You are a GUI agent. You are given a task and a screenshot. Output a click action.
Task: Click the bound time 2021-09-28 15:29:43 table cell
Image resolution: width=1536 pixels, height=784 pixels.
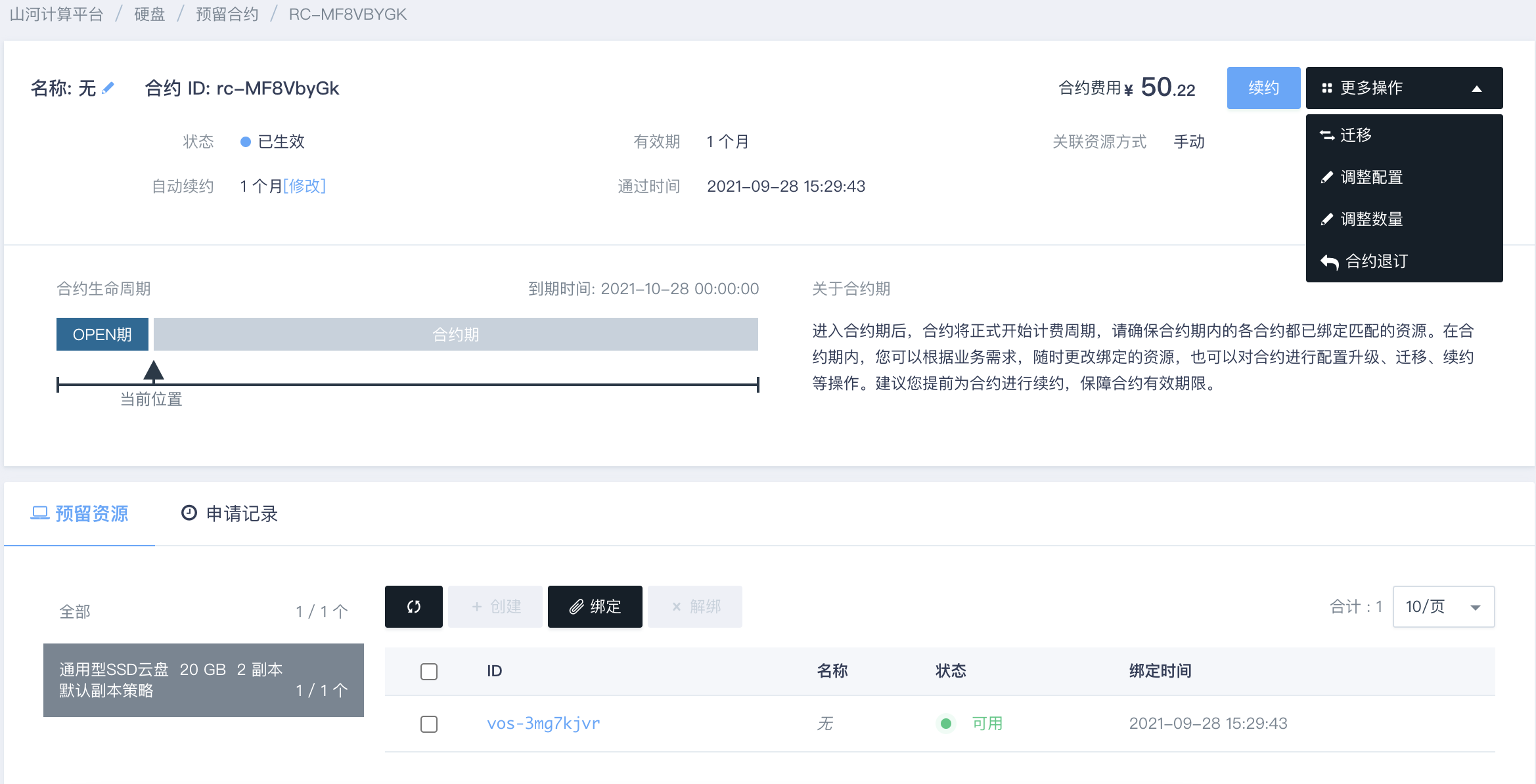coord(1208,724)
